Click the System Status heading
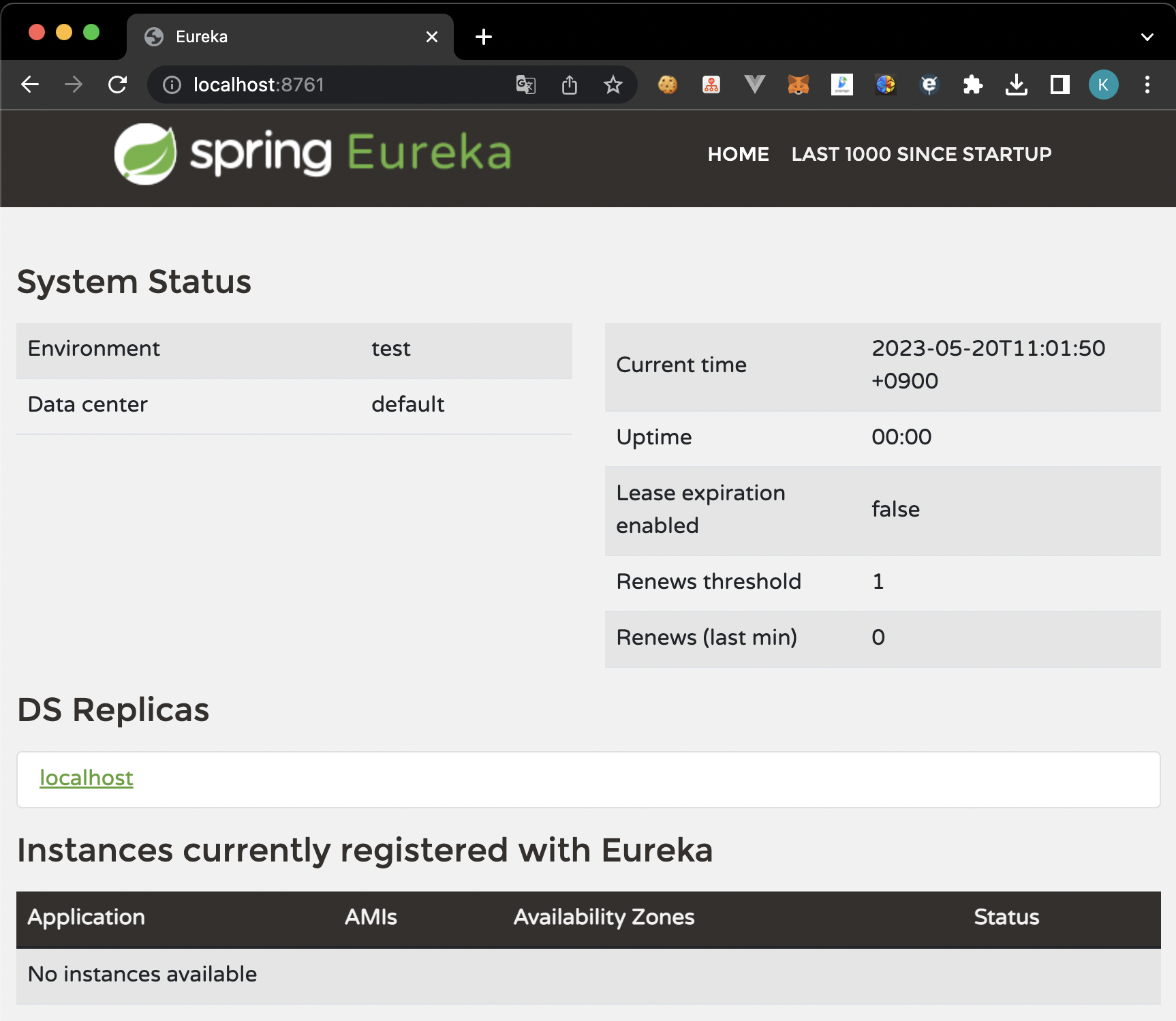Screen dimensions: 1176x1021 click(x=134, y=281)
